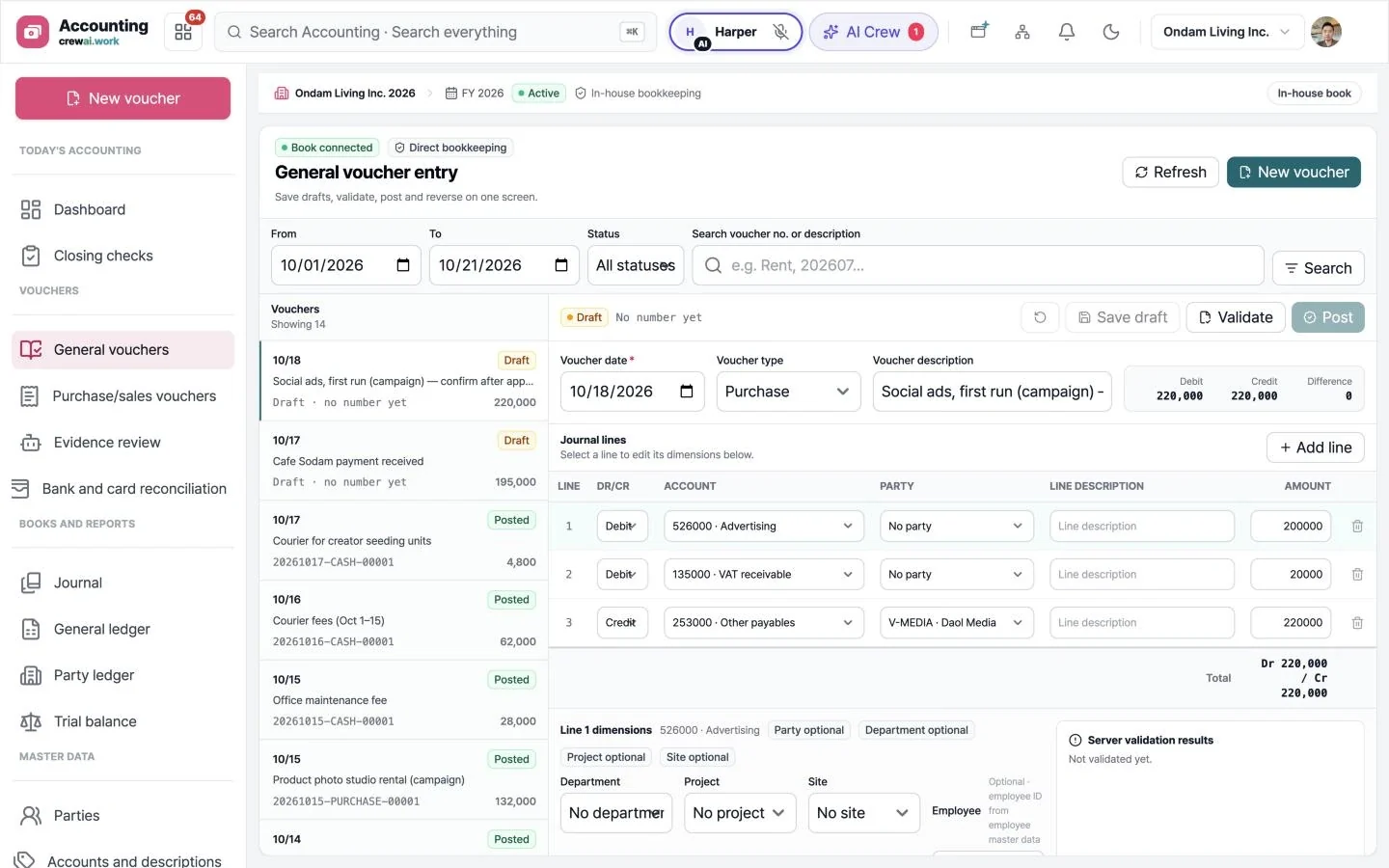Open the organization chart icon in header
This screenshot has height=868, width=1389.
click(1022, 32)
